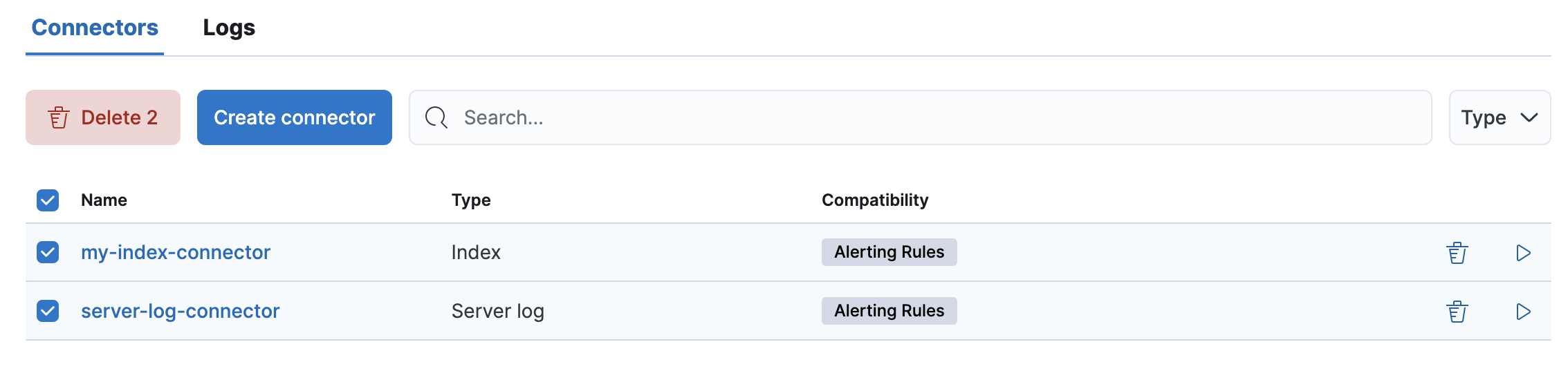The height and width of the screenshot is (371, 1568).
Task: Delete my-index-connector using its trash icon
Action: [1457, 253]
